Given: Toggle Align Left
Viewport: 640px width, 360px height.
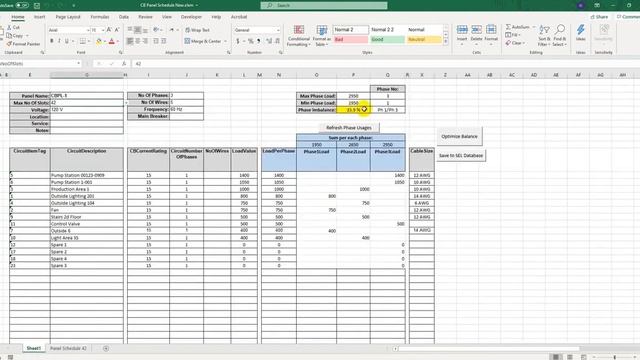Looking at the screenshot, I should [130, 41].
